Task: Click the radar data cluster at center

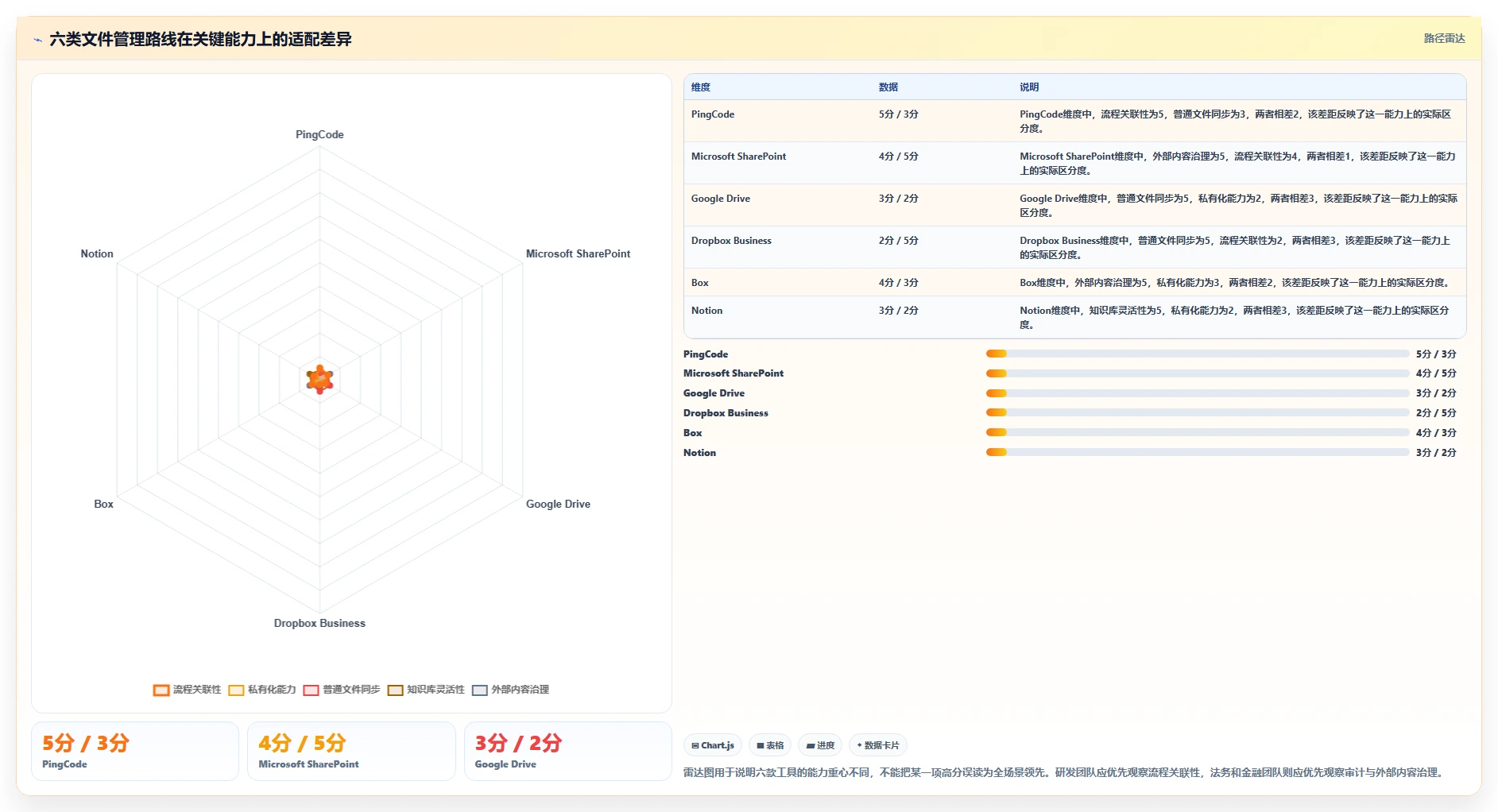Action: 319,380
